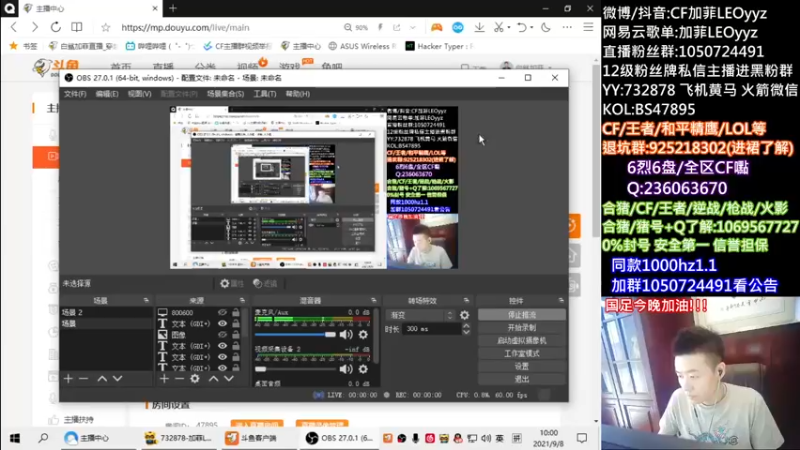Add a new source with plus icon
The width and height of the screenshot is (800, 450).
click(164, 379)
